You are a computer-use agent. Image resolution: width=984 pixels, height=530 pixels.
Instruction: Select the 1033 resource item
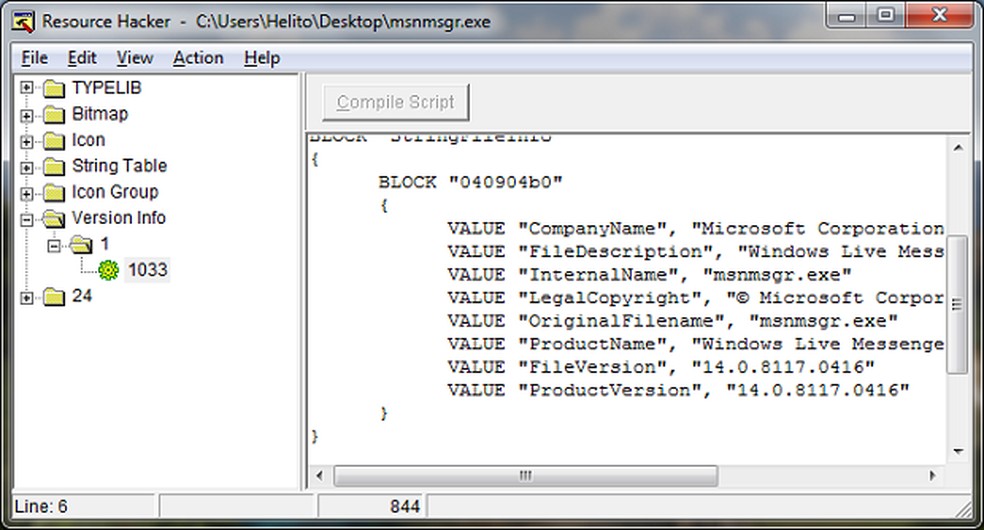(x=147, y=270)
